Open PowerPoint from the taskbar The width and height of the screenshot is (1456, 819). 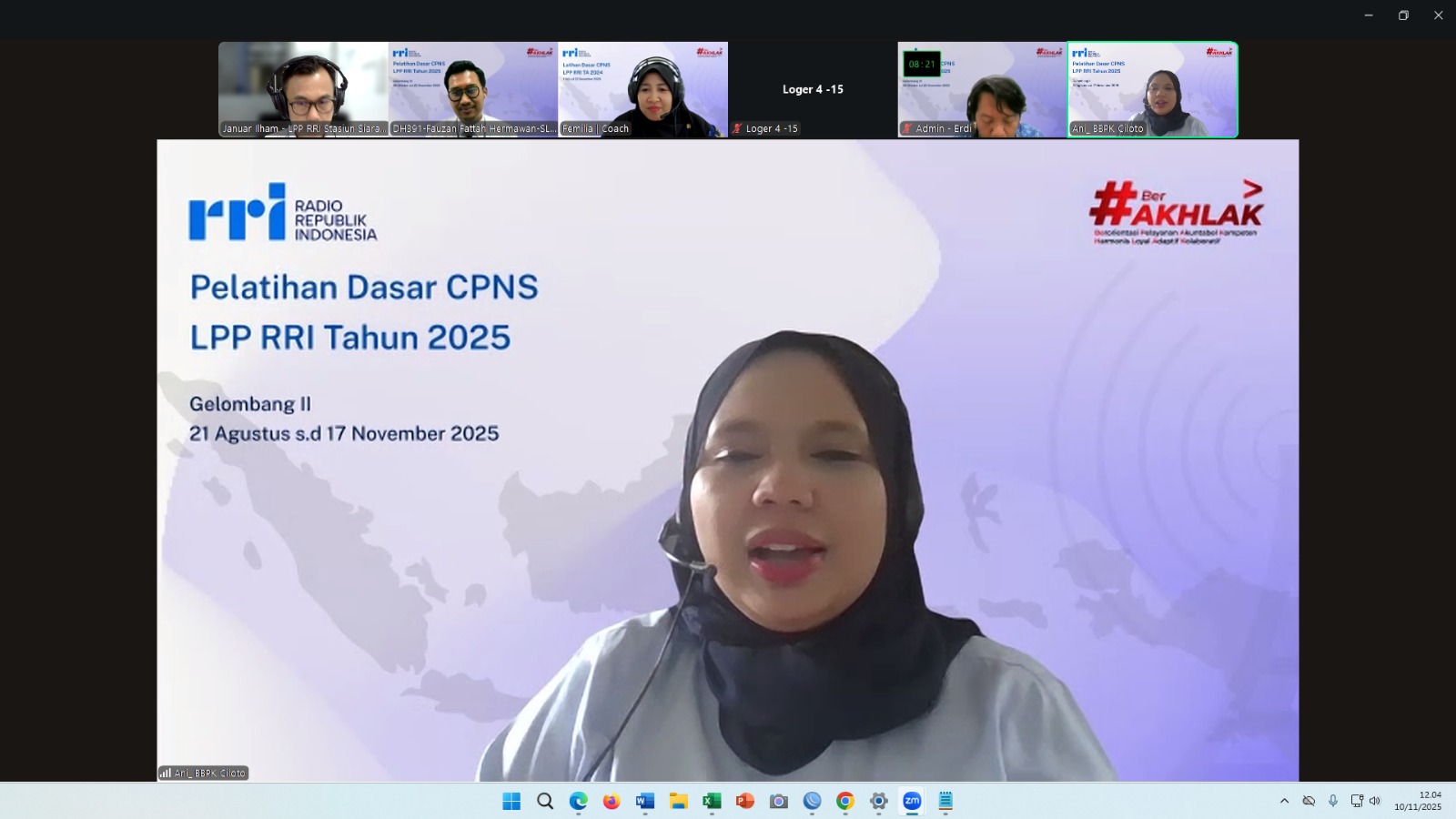[x=745, y=801]
